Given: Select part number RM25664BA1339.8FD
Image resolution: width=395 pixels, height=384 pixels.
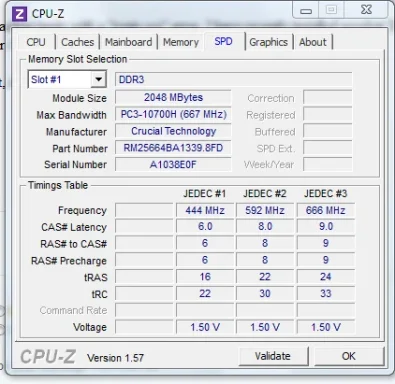Looking at the screenshot, I should click(x=173, y=148).
